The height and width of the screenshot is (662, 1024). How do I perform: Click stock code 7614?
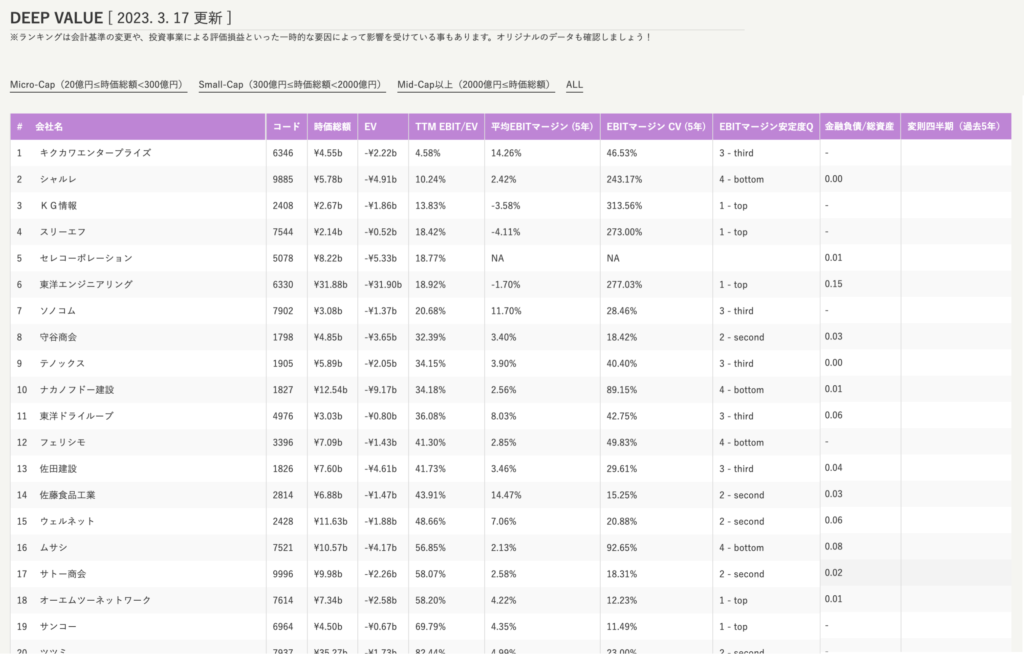283,601
